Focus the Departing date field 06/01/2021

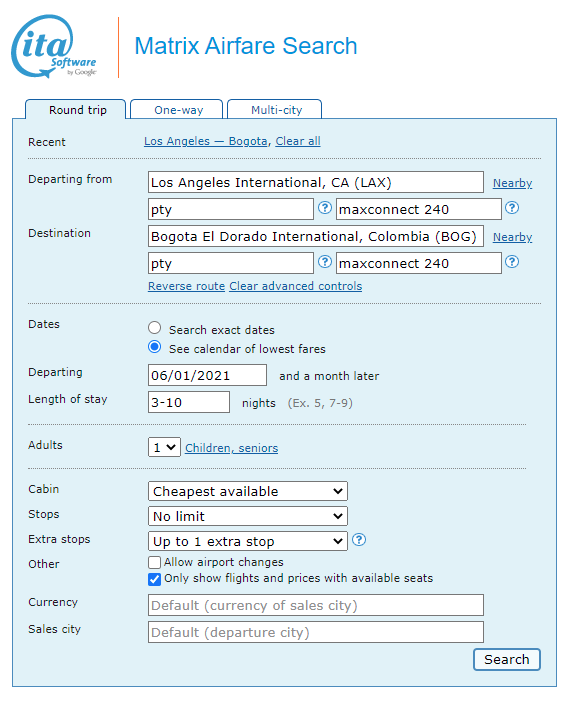pos(208,376)
